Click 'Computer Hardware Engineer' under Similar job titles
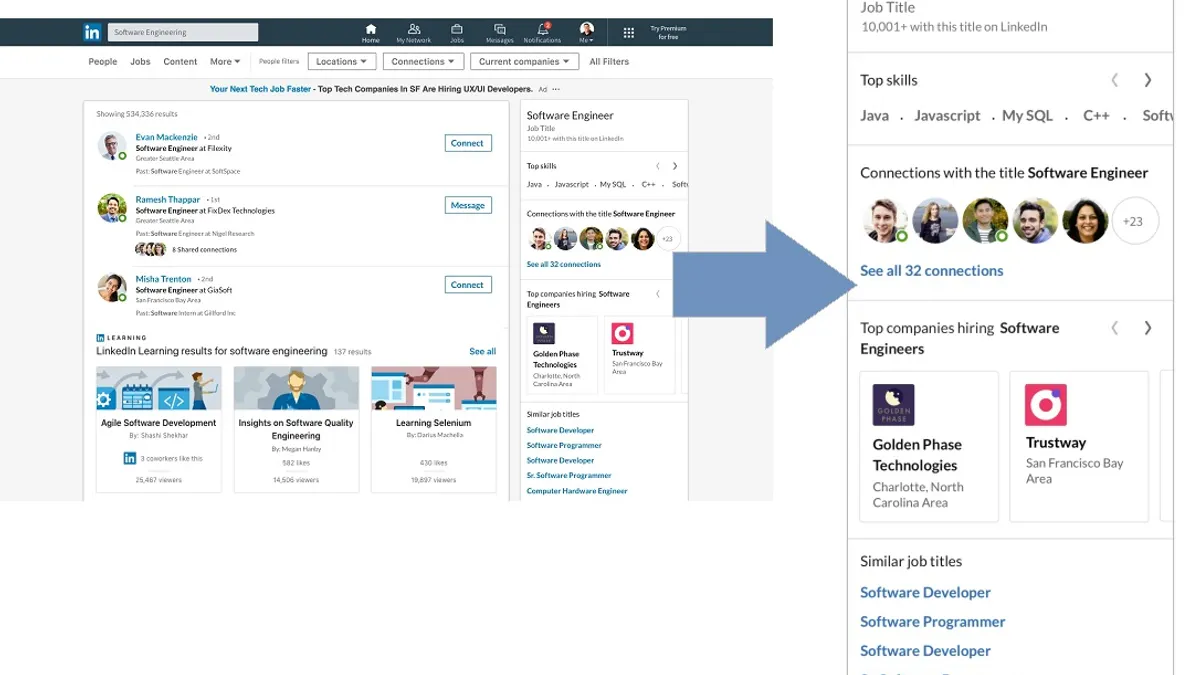This screenshot has width=1200, height=675. (x=577, y=491)
